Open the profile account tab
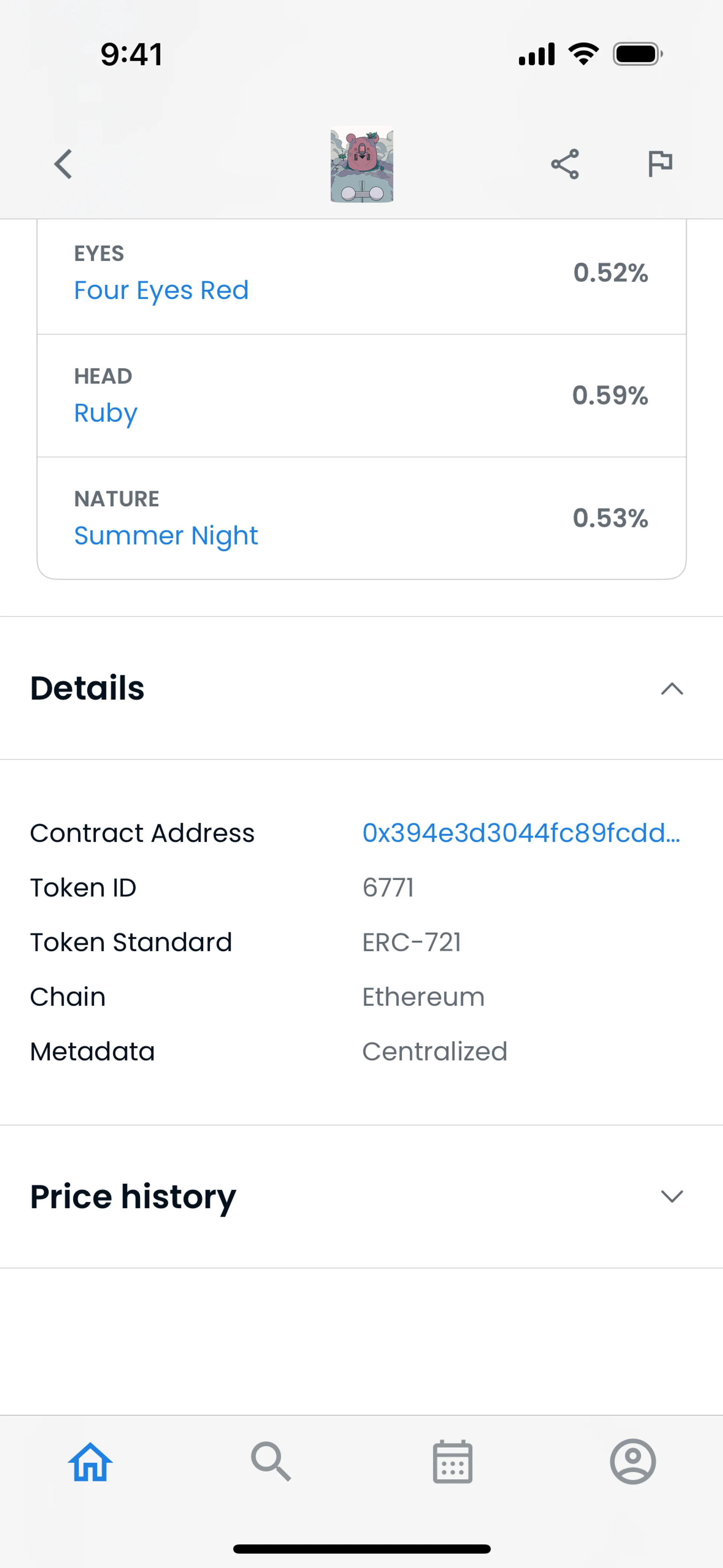 633,1461
